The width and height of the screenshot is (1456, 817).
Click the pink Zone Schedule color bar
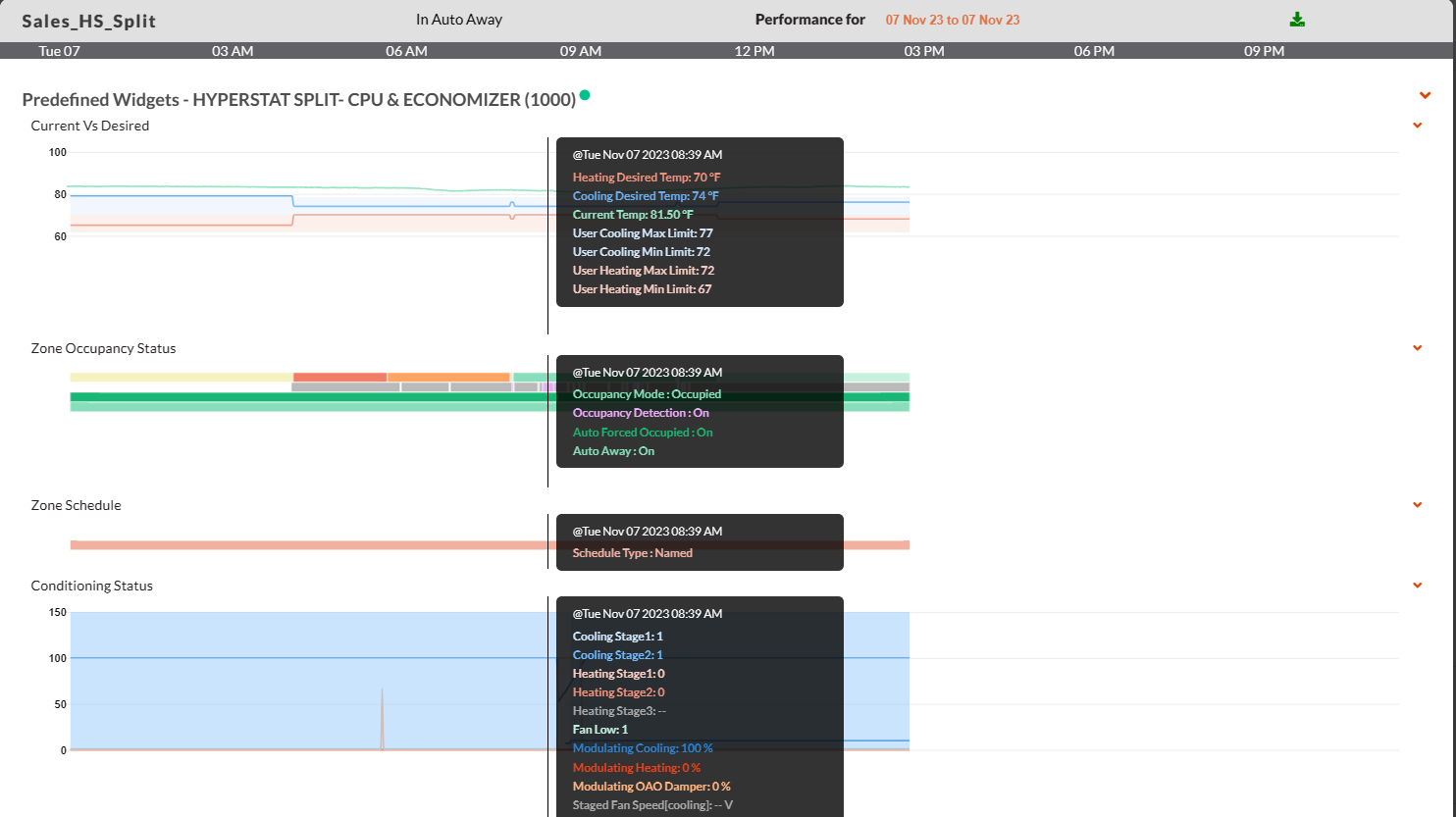click(x=294, y=542)
